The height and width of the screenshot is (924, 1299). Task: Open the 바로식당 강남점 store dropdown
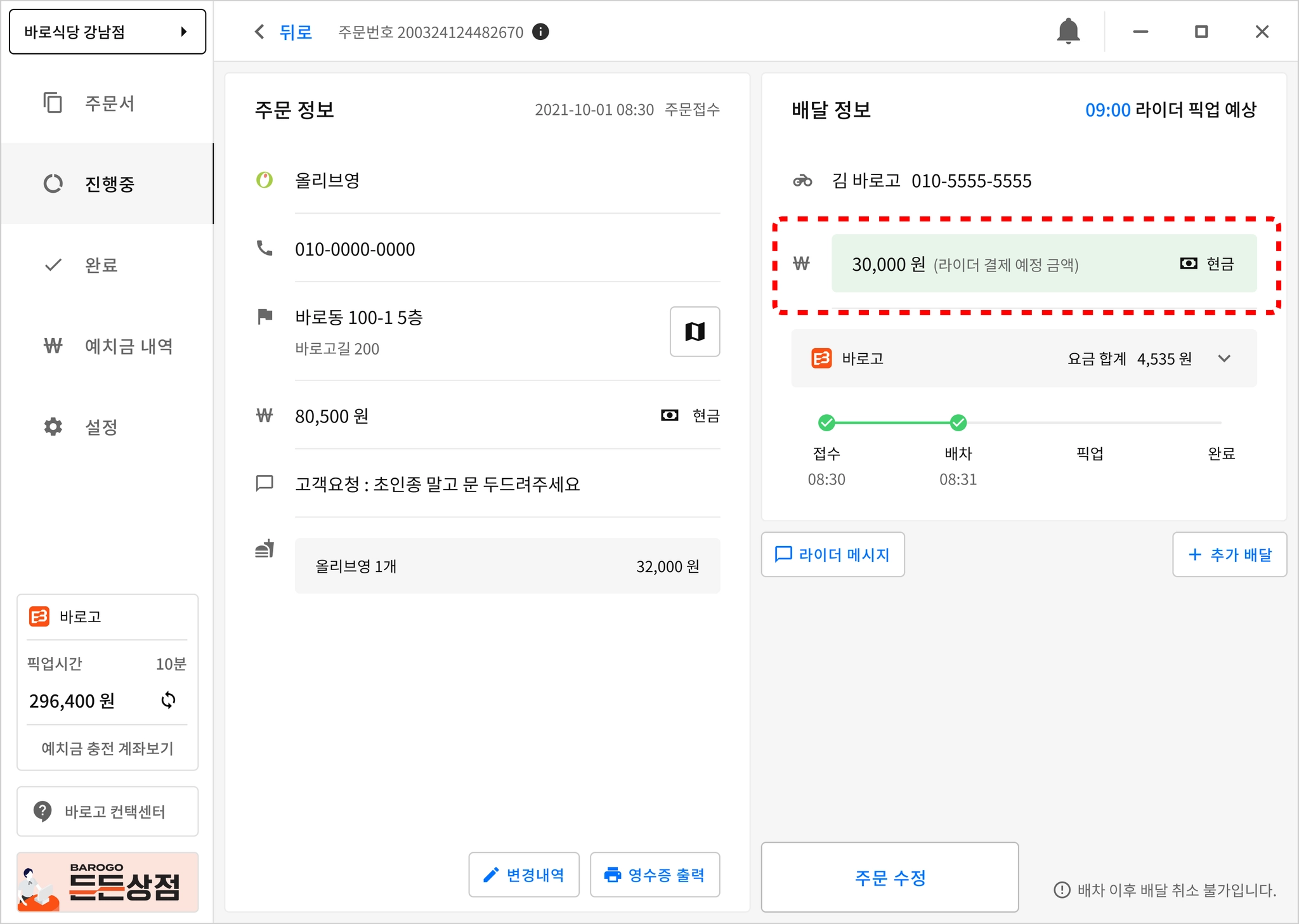[107, 32]
